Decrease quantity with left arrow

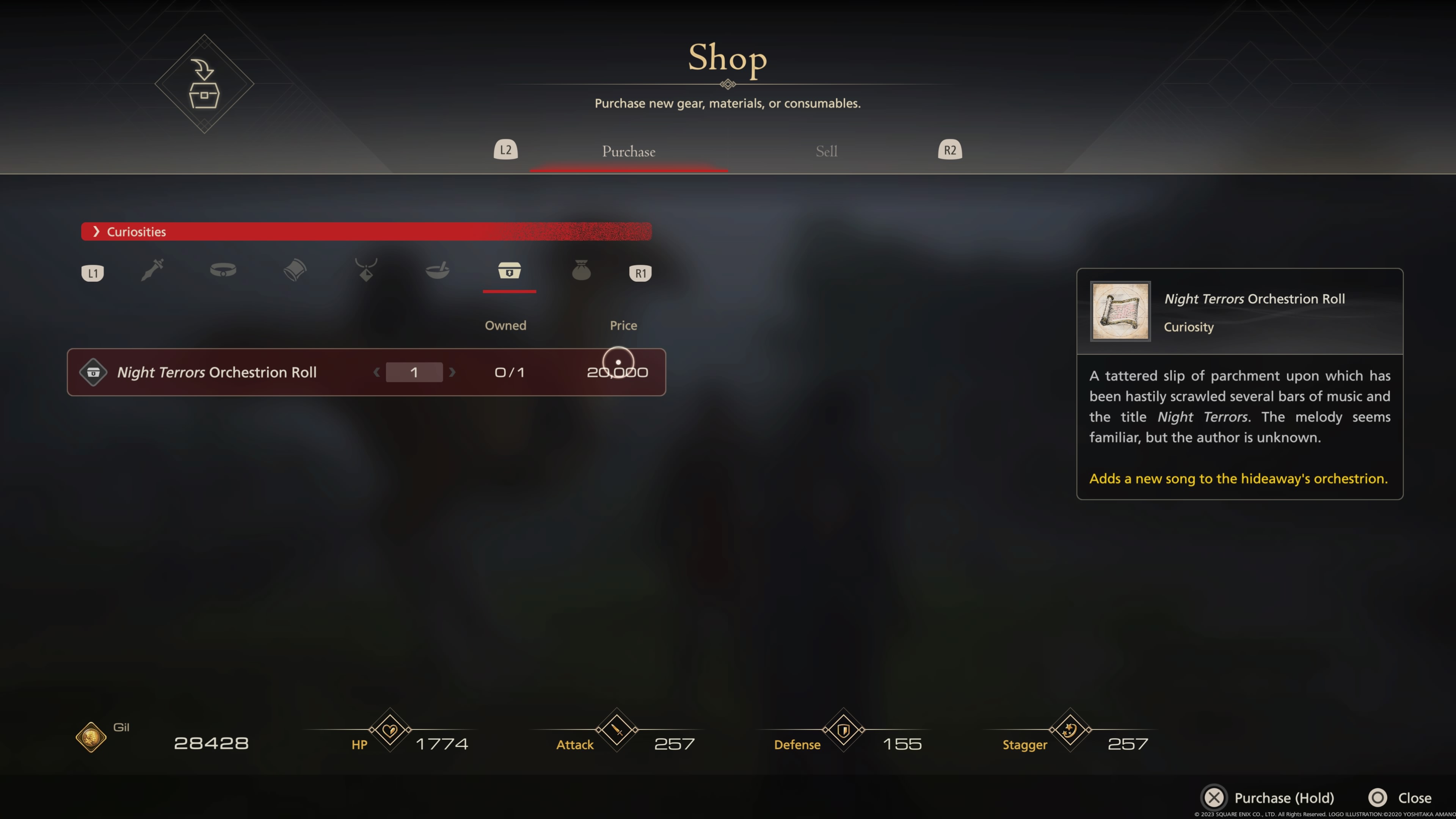point(377,372)
